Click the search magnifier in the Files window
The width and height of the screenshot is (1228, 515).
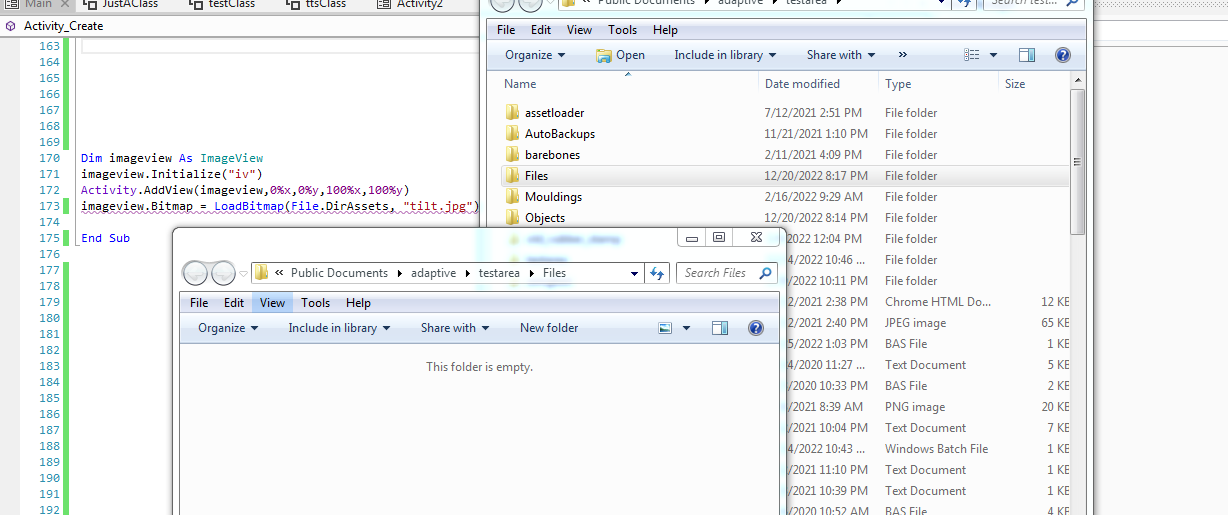click(x=765, y=273)
